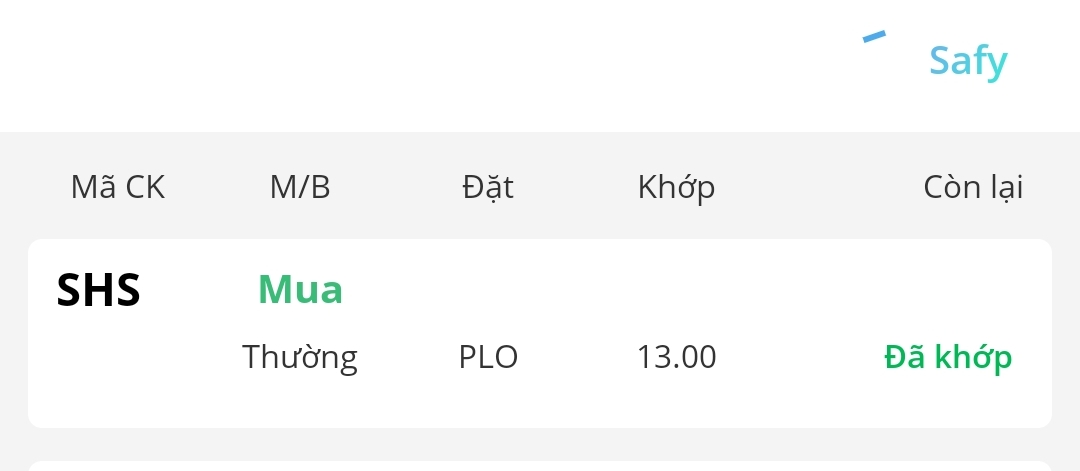The width and height of the screenshot is (1080, 471).
Task: Select the M/B column header
Action: (x=300, y=187)
